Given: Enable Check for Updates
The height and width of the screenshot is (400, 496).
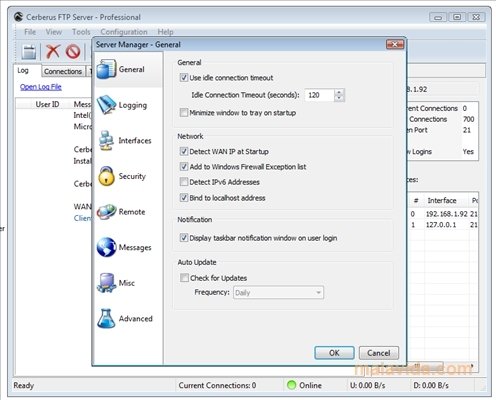Looking at the screenshot, I should pyautogui.click(x=184, y=278).
